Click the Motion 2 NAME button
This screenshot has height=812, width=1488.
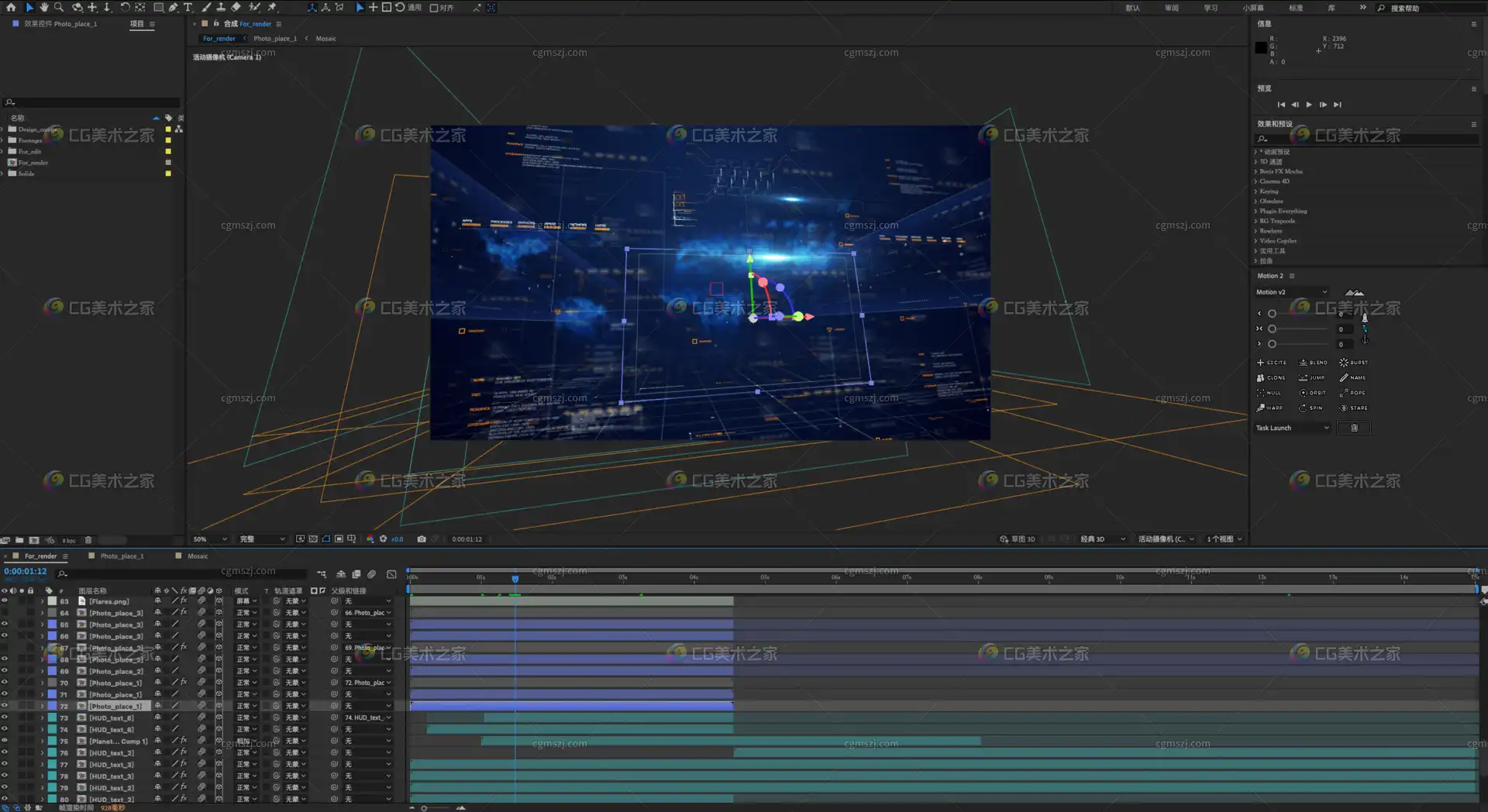click(x=1353, y=378)
